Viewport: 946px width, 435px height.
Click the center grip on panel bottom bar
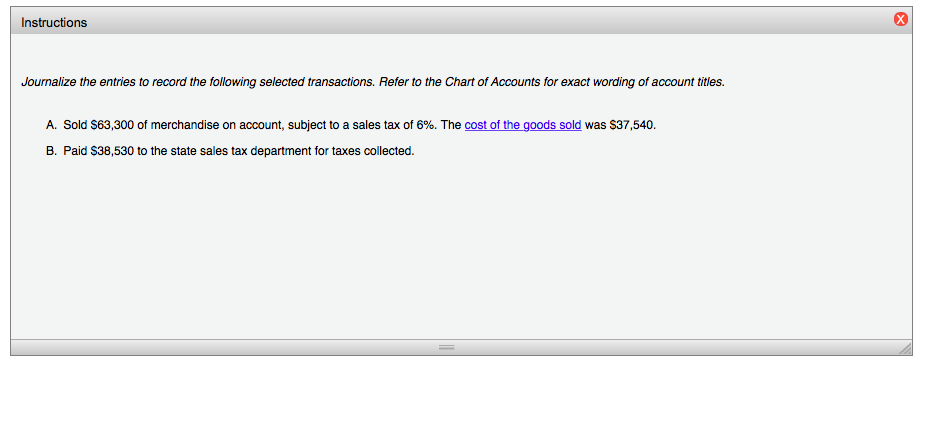pyautogui.click(x=446, y=348)
